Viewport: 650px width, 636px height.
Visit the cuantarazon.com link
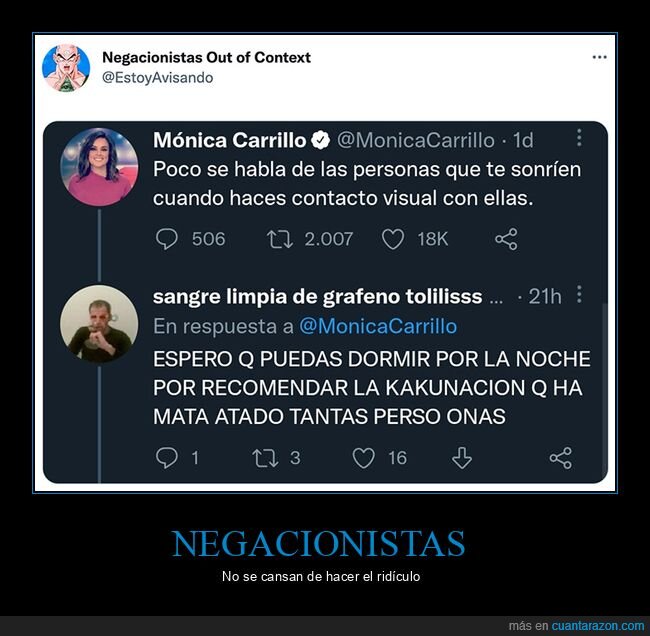coord(598,625)
